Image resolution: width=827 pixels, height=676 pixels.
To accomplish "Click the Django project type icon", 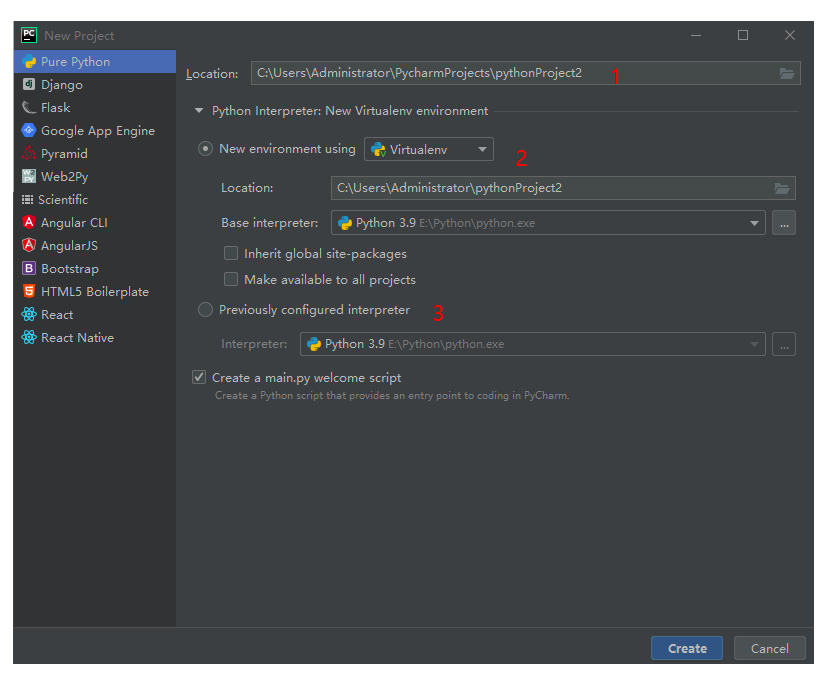I will coord(29,84).
